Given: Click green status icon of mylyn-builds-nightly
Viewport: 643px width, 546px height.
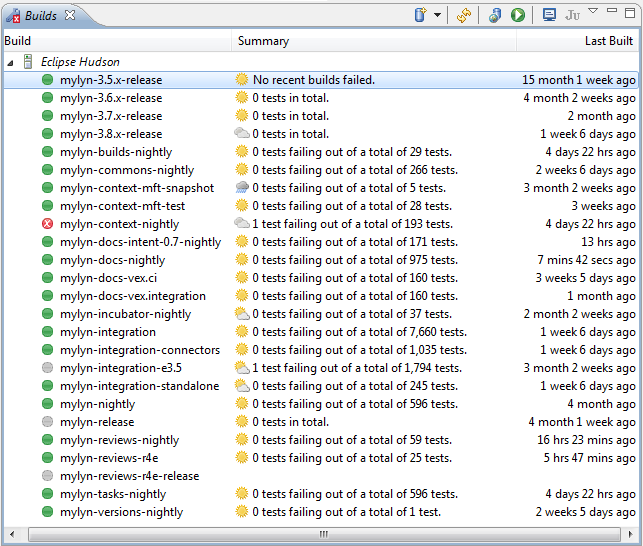Looking at the screenshot, I should coord(48,152).
